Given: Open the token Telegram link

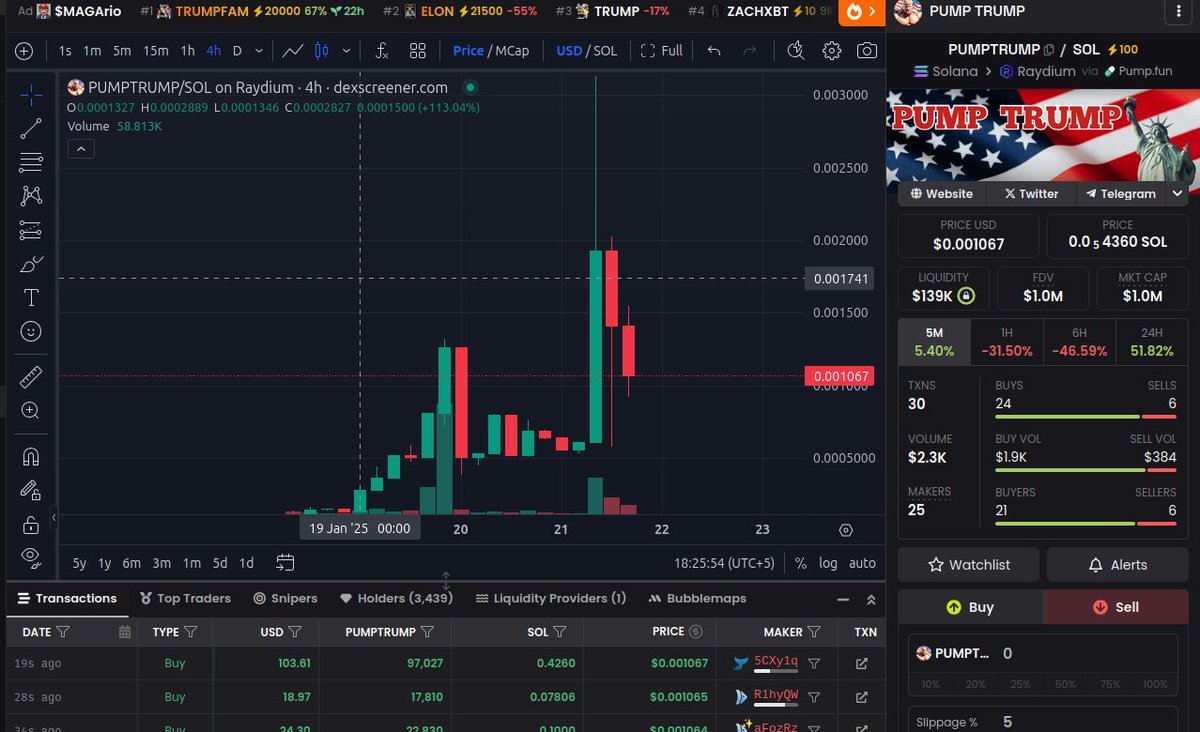Looking at the screenshot, I should (1121, 194).
